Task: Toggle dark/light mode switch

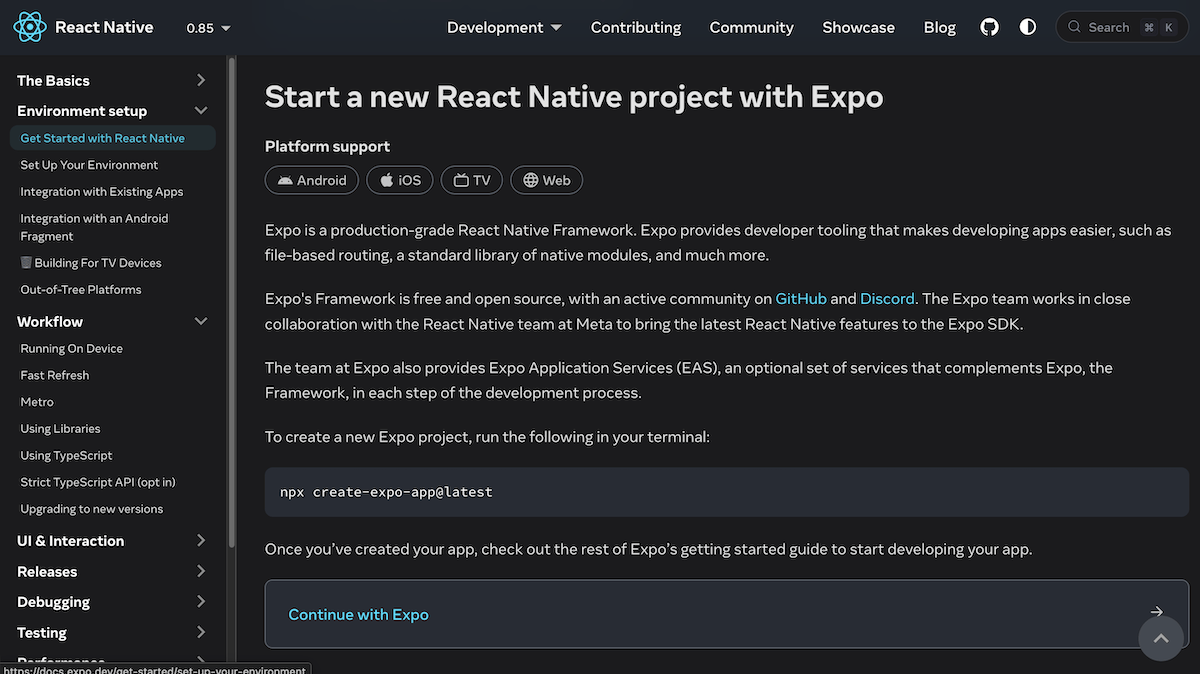Action: pos(1027,27)
